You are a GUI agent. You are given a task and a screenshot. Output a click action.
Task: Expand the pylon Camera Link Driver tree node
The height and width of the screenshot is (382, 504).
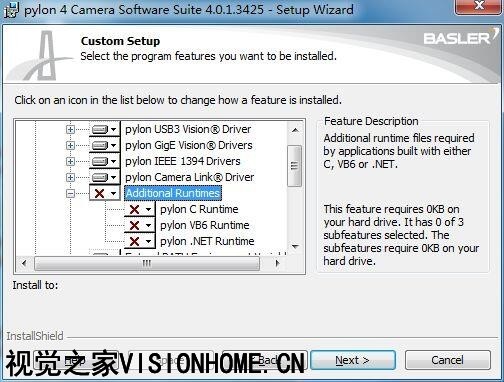click(x=70, y=177)
